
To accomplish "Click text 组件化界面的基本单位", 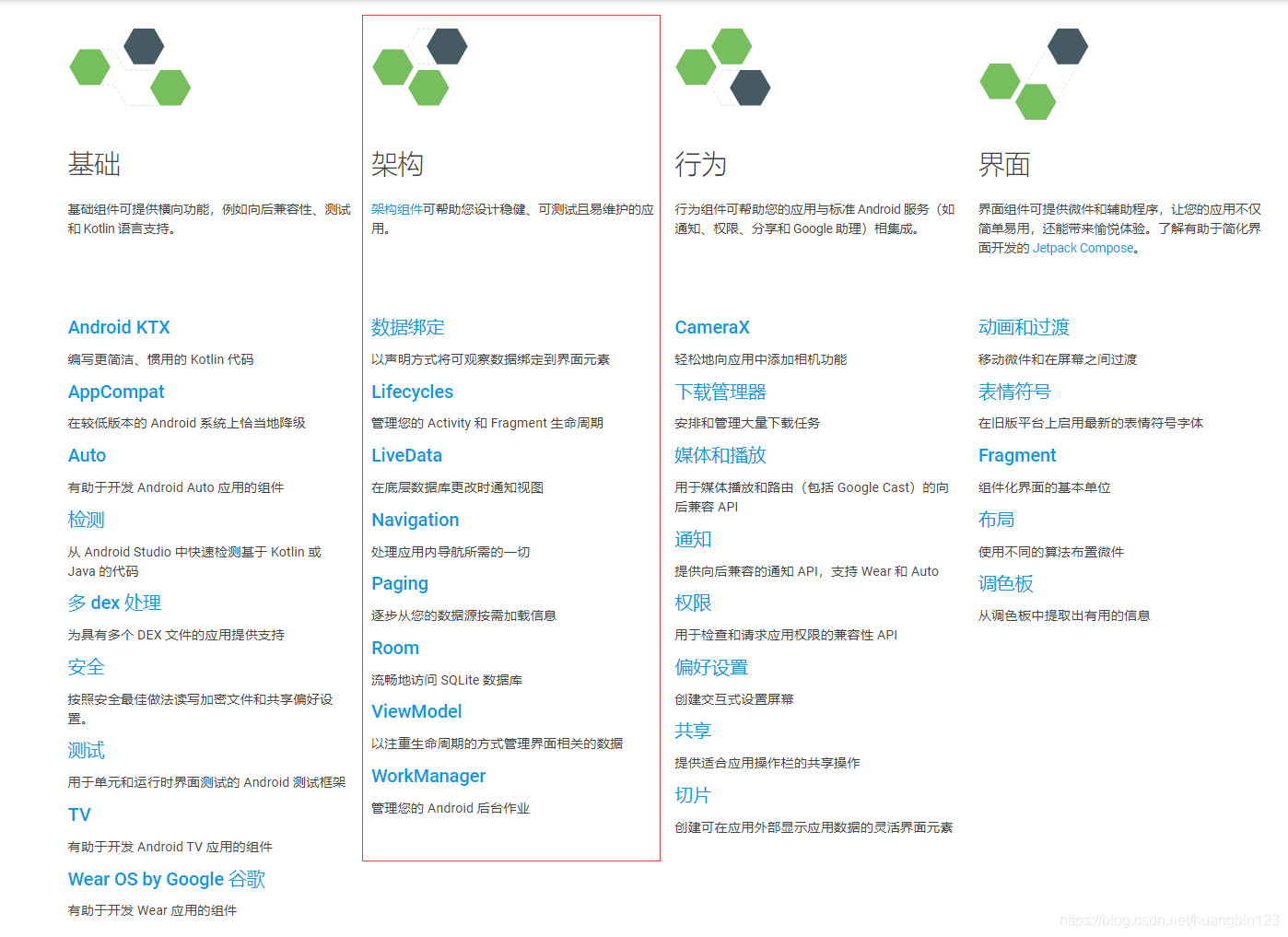I will click(1045, 487).
